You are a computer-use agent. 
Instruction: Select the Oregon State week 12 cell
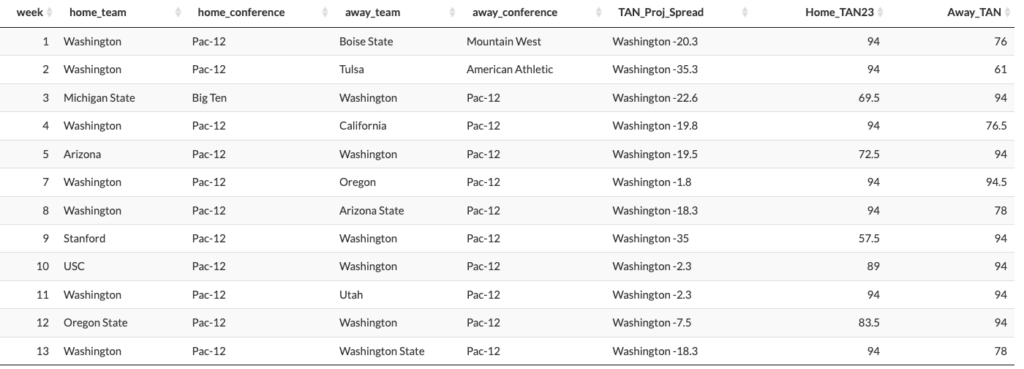[x=95, y=323]
